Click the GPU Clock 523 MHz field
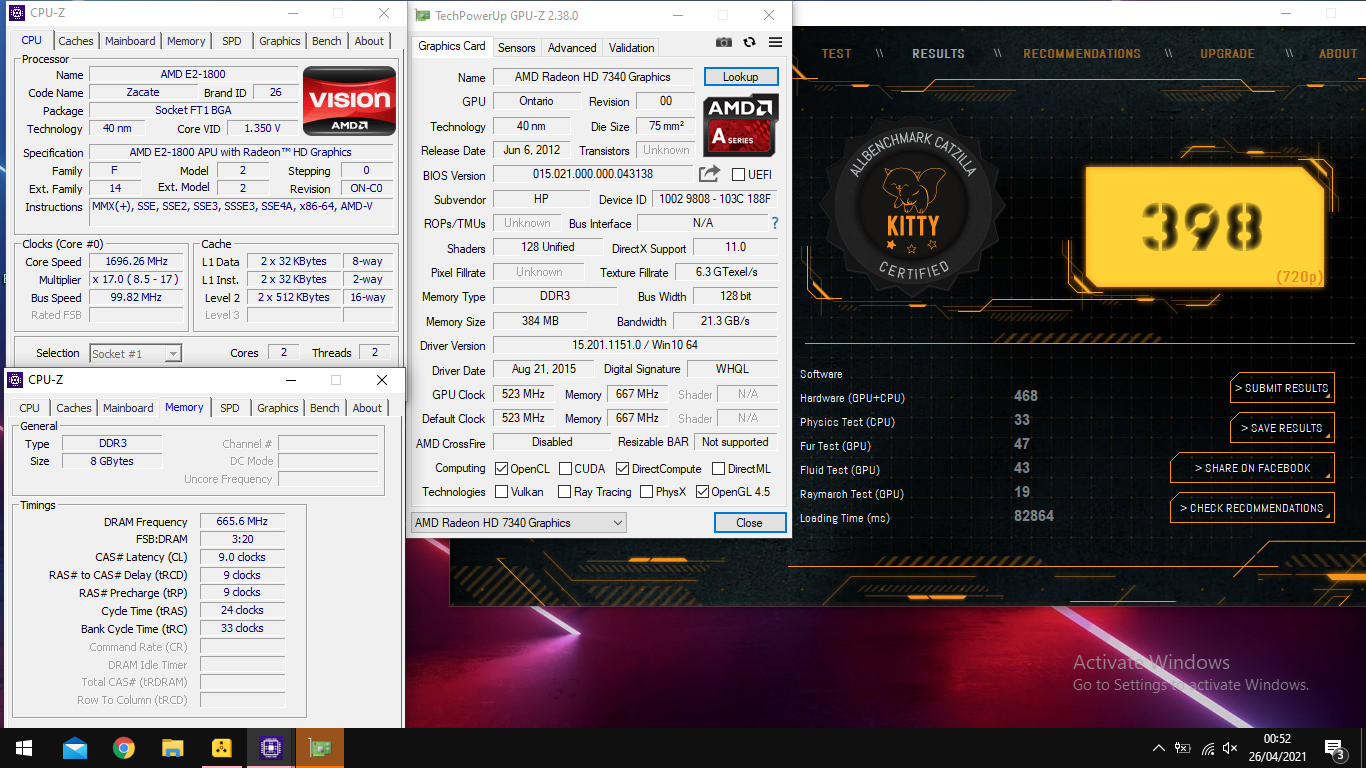The width and height of the screenshot is (1366, 768). click(x=524, y=394)
